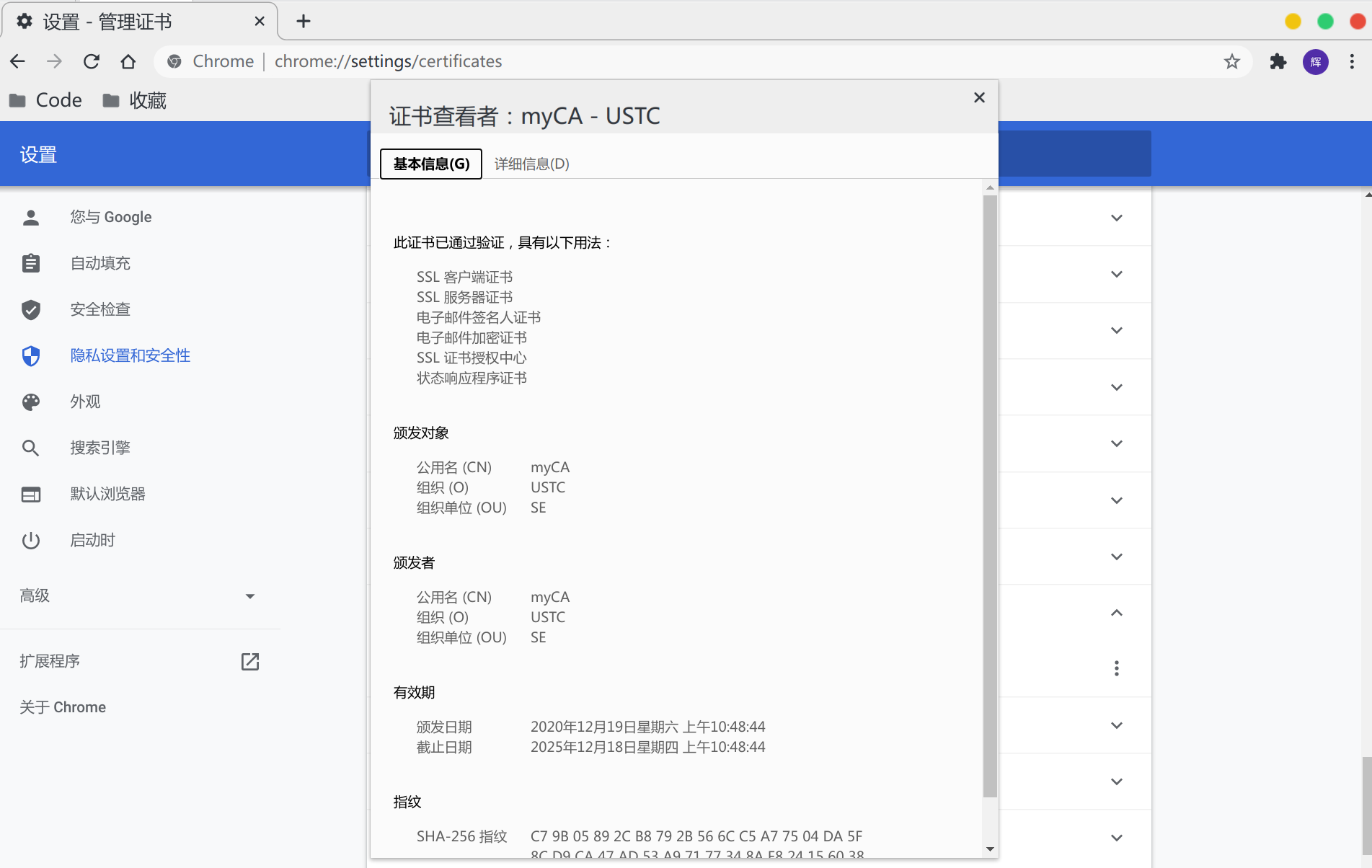Click the browser forward arrow
This screenshot has width=1372, height=868.
click(x=54, y=62)
